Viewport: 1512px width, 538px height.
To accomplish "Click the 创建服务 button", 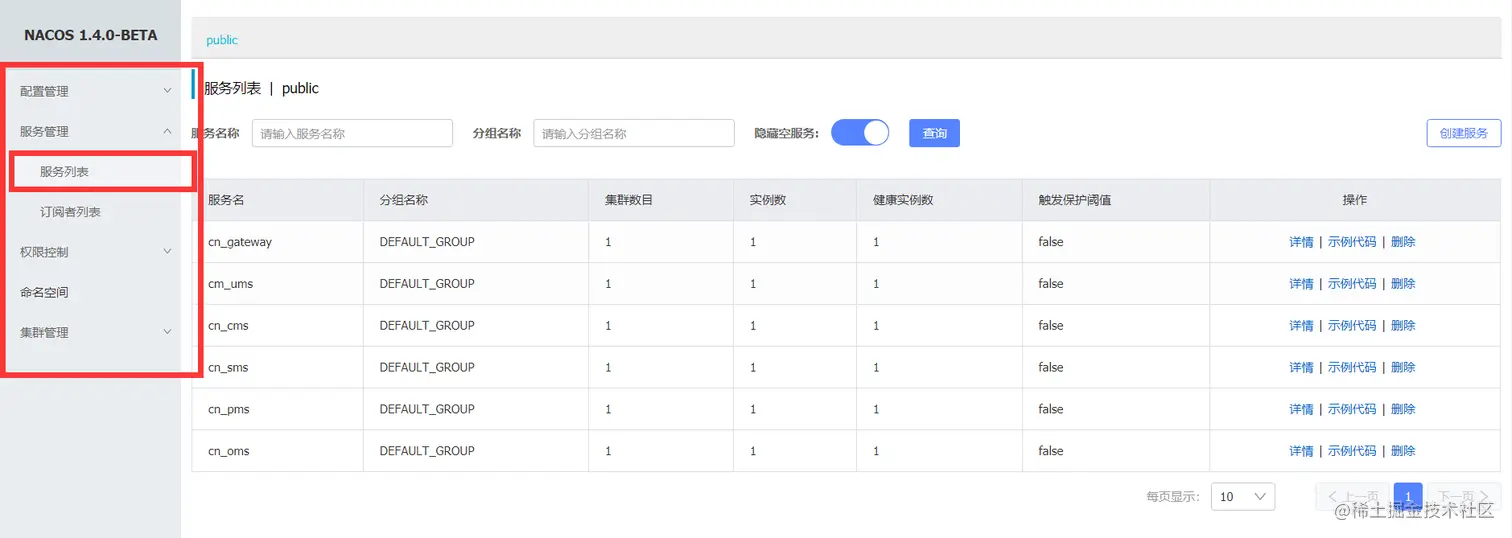I will (x=1463, y=133).
